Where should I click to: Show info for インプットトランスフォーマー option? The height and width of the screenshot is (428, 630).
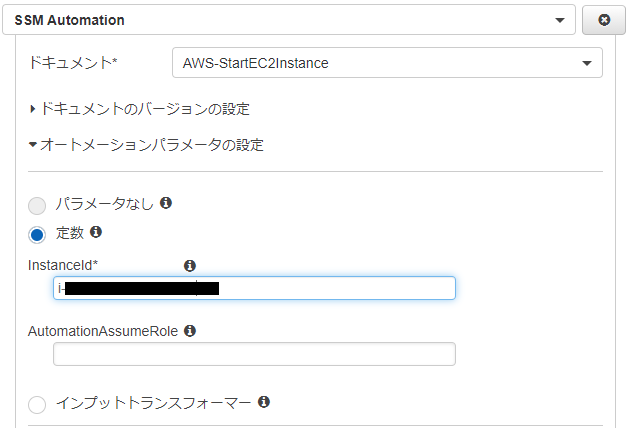coord(264,402)
